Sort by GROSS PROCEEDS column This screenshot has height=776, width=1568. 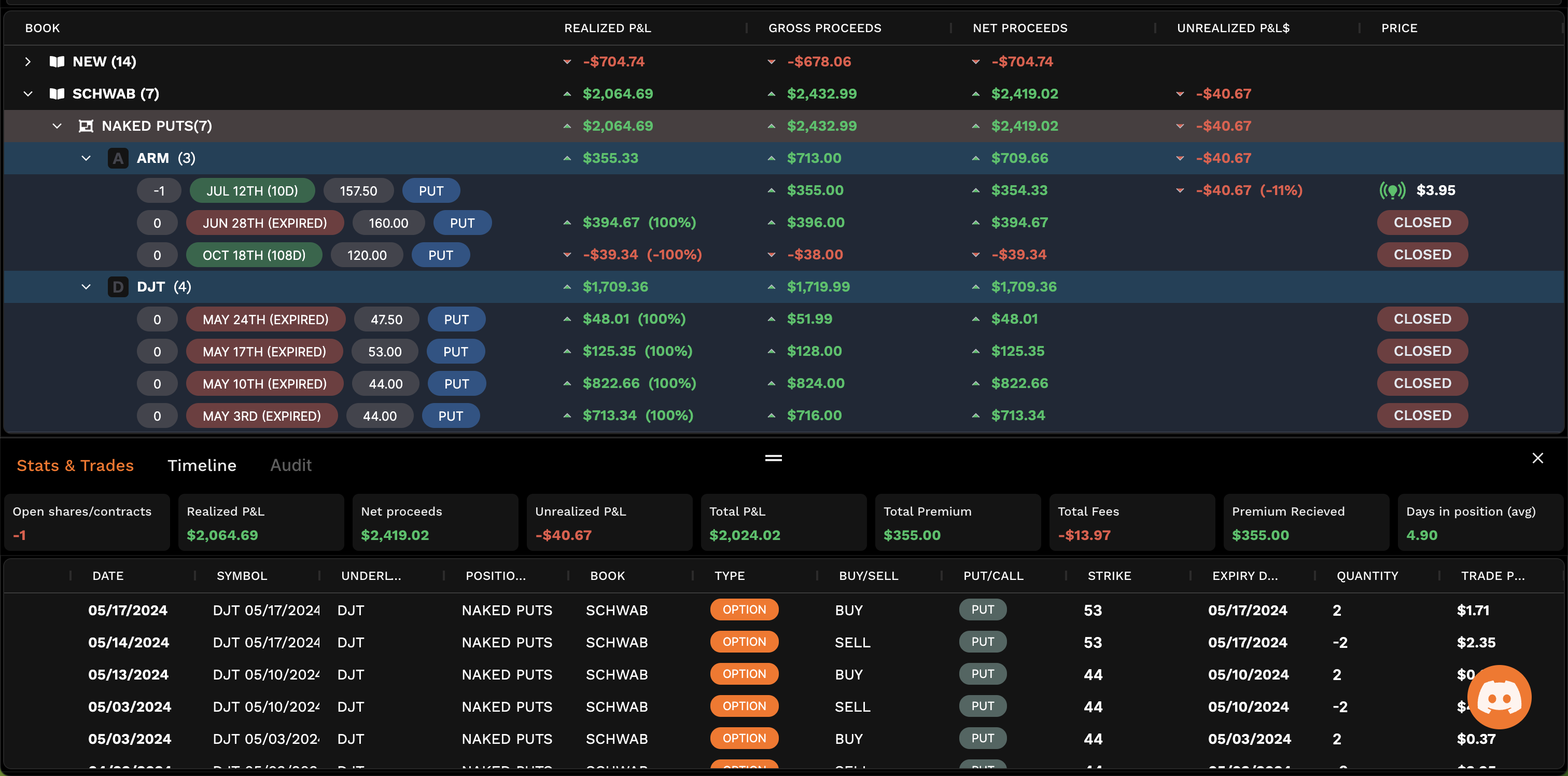pos(824,28)
